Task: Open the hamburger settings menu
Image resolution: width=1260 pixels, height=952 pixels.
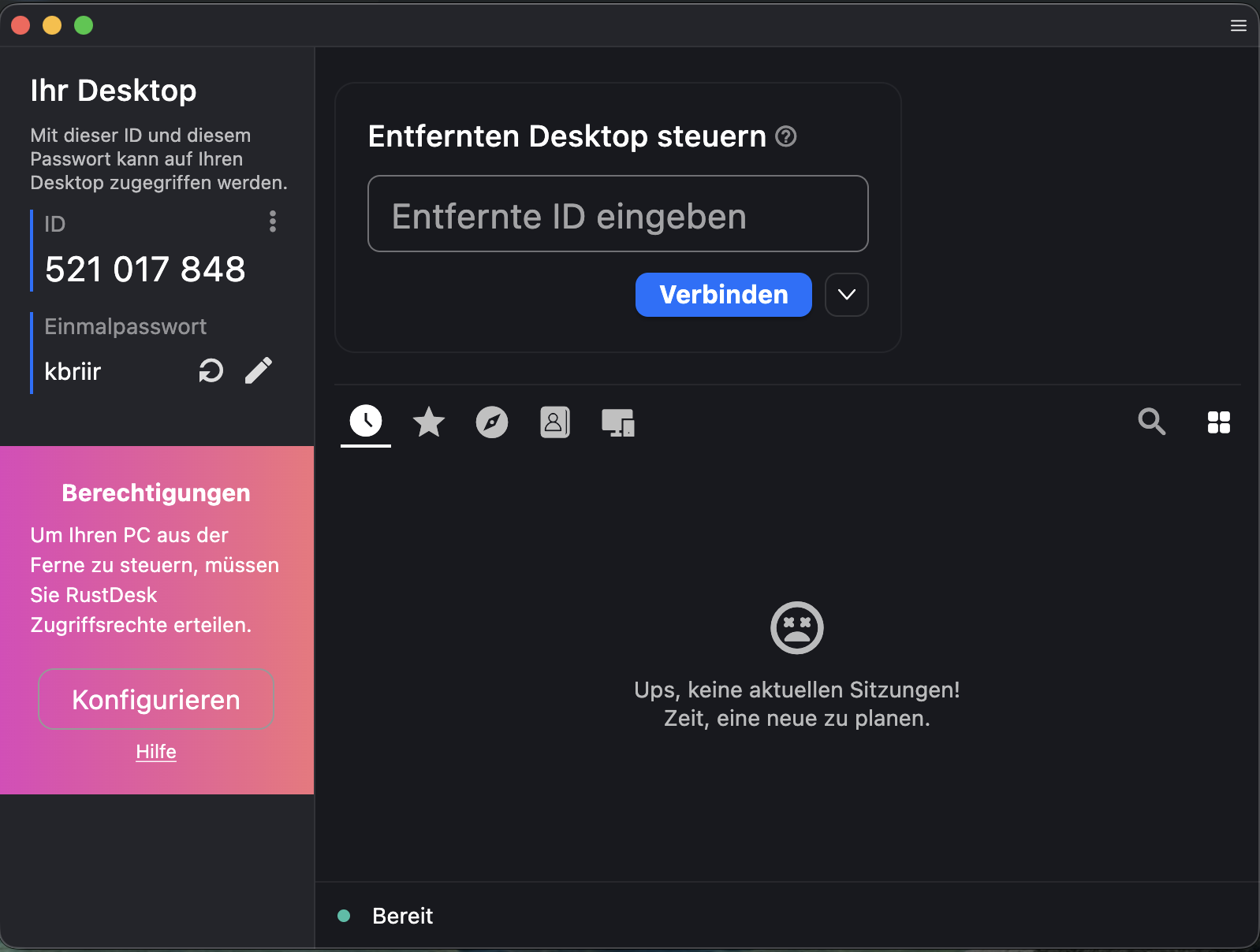Action: pos(1238,26)
